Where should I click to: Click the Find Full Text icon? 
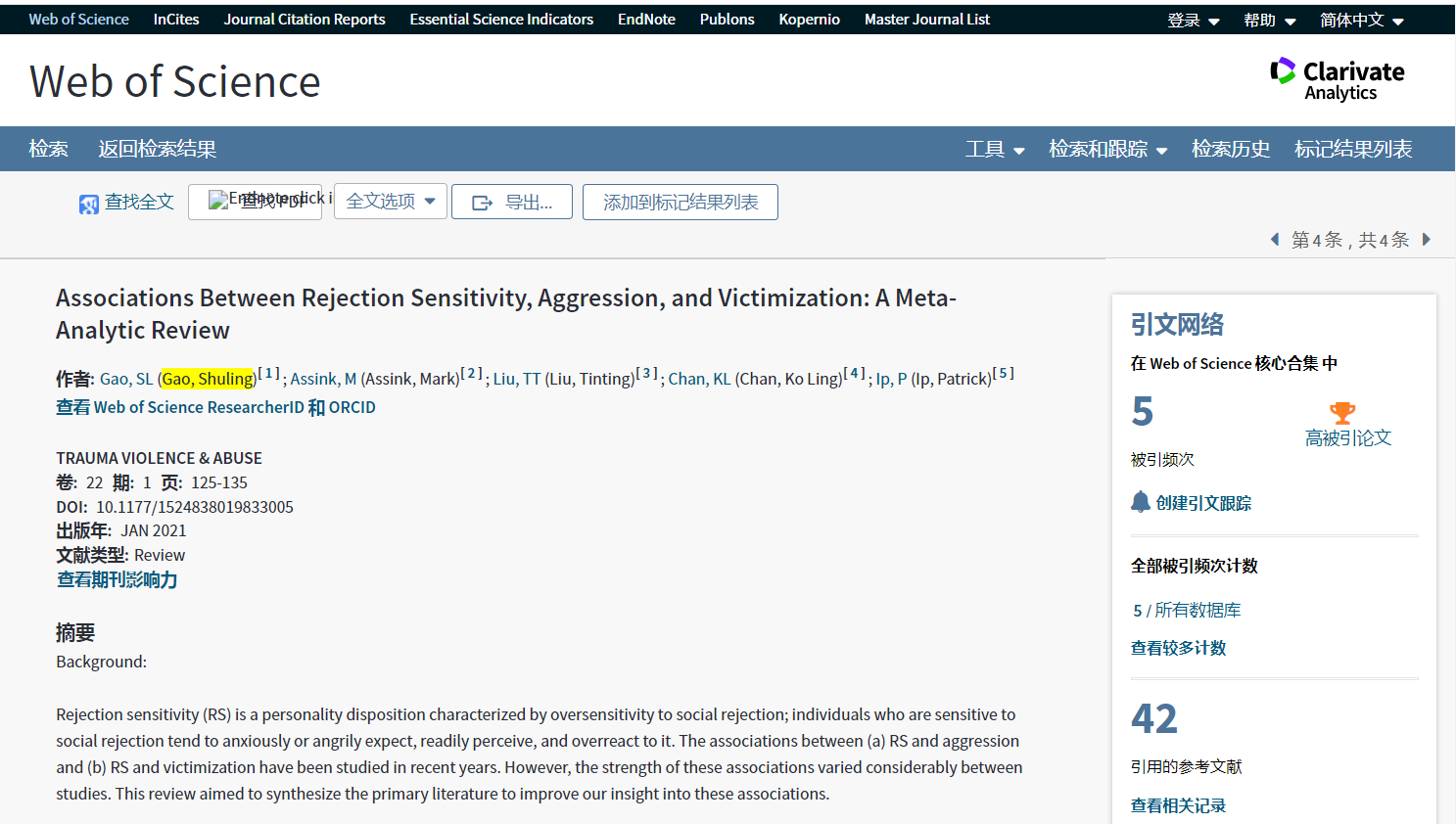(89, 204)
